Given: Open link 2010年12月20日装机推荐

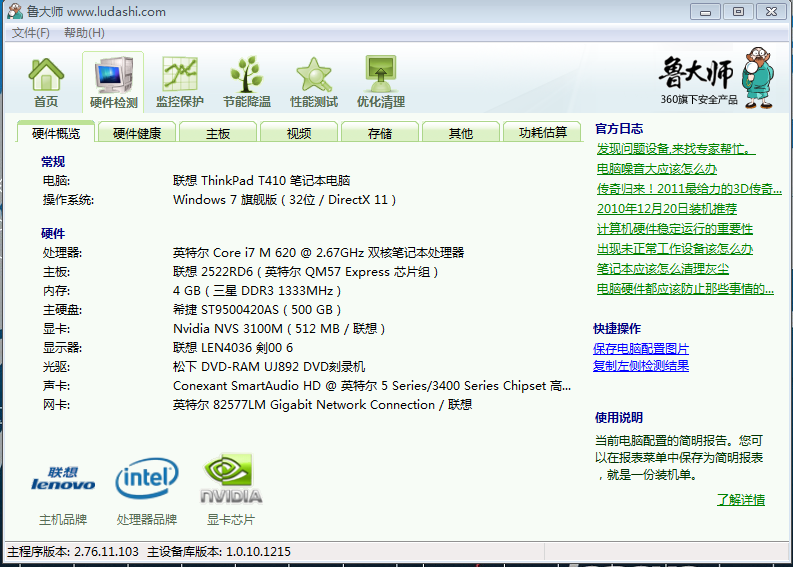Looking at the screenshot, I should click(667, 209).
